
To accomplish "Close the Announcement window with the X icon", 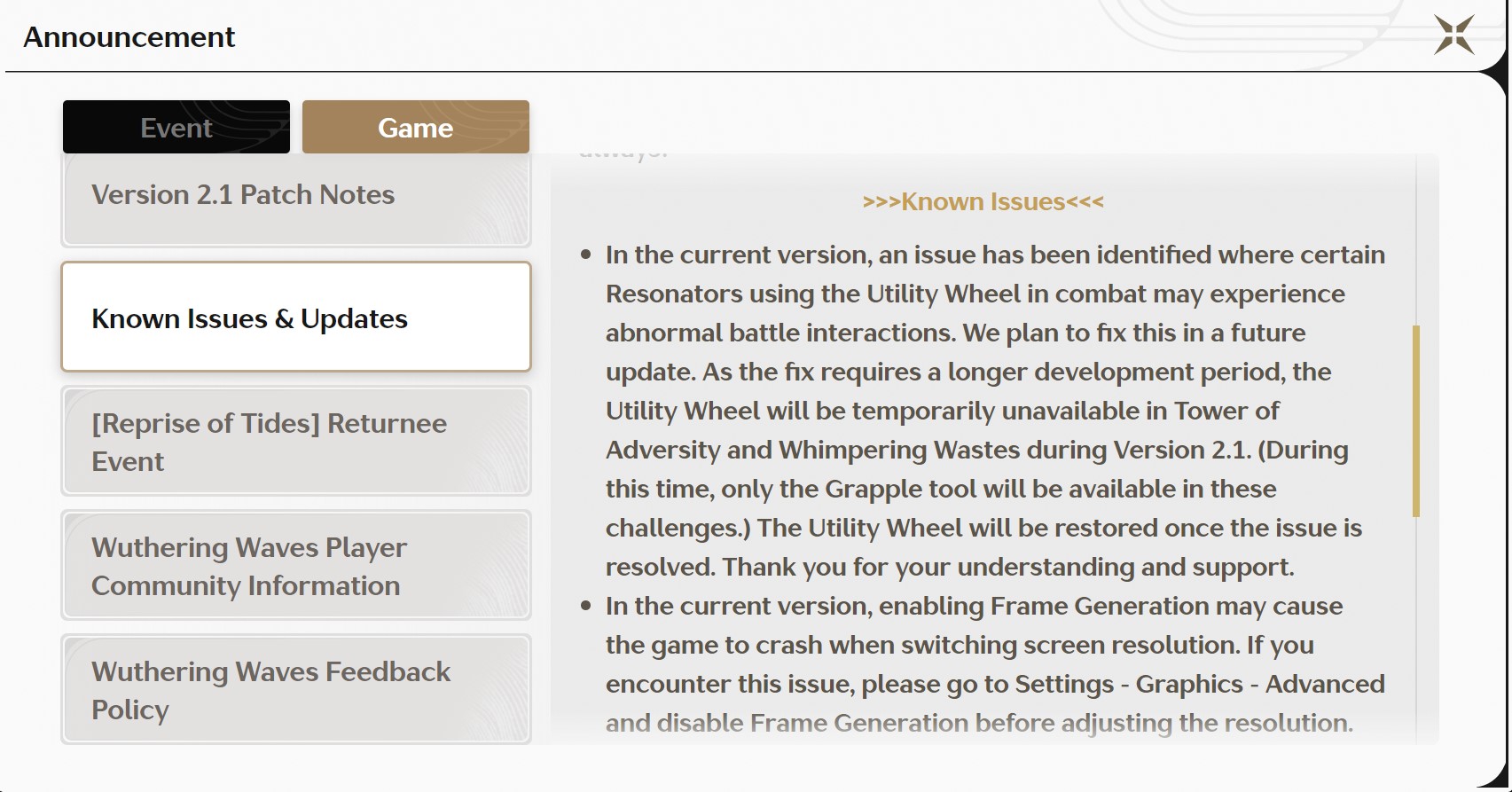I will coord(1454,35).
